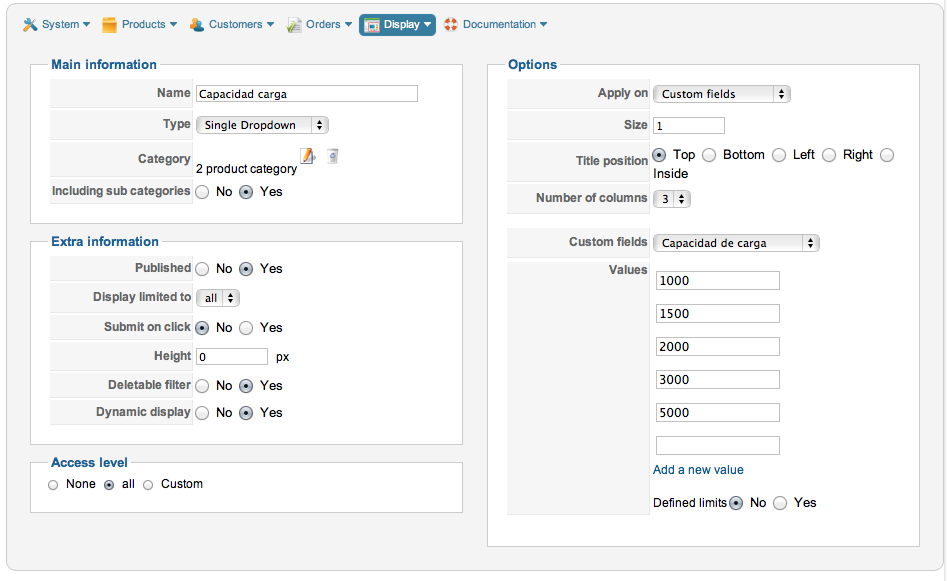Image resolution: width=947 pixels, height=581 pixels.
Task: Click the System wrench icon
Action: coord(30,24)
